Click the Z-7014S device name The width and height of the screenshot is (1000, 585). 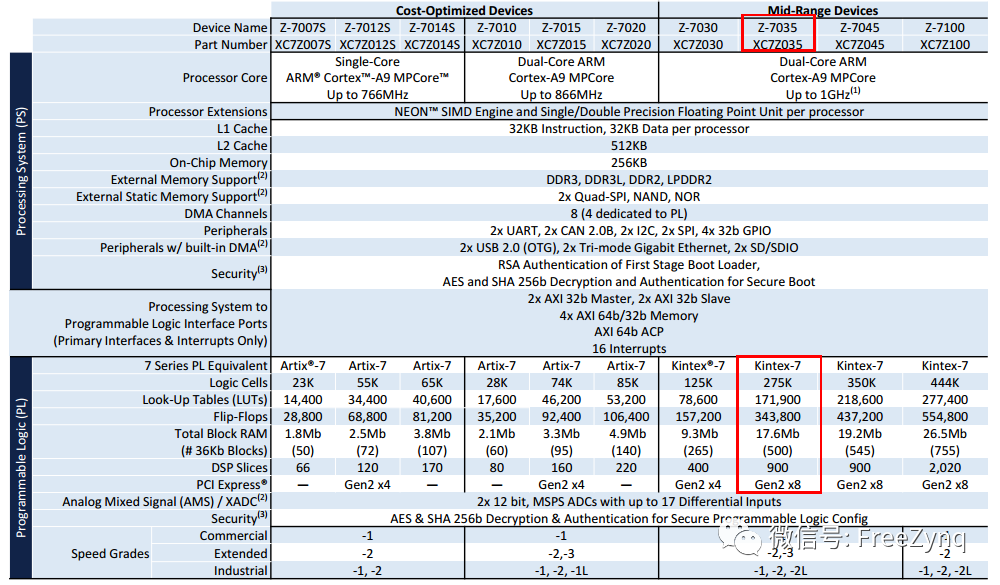point(432,27)
